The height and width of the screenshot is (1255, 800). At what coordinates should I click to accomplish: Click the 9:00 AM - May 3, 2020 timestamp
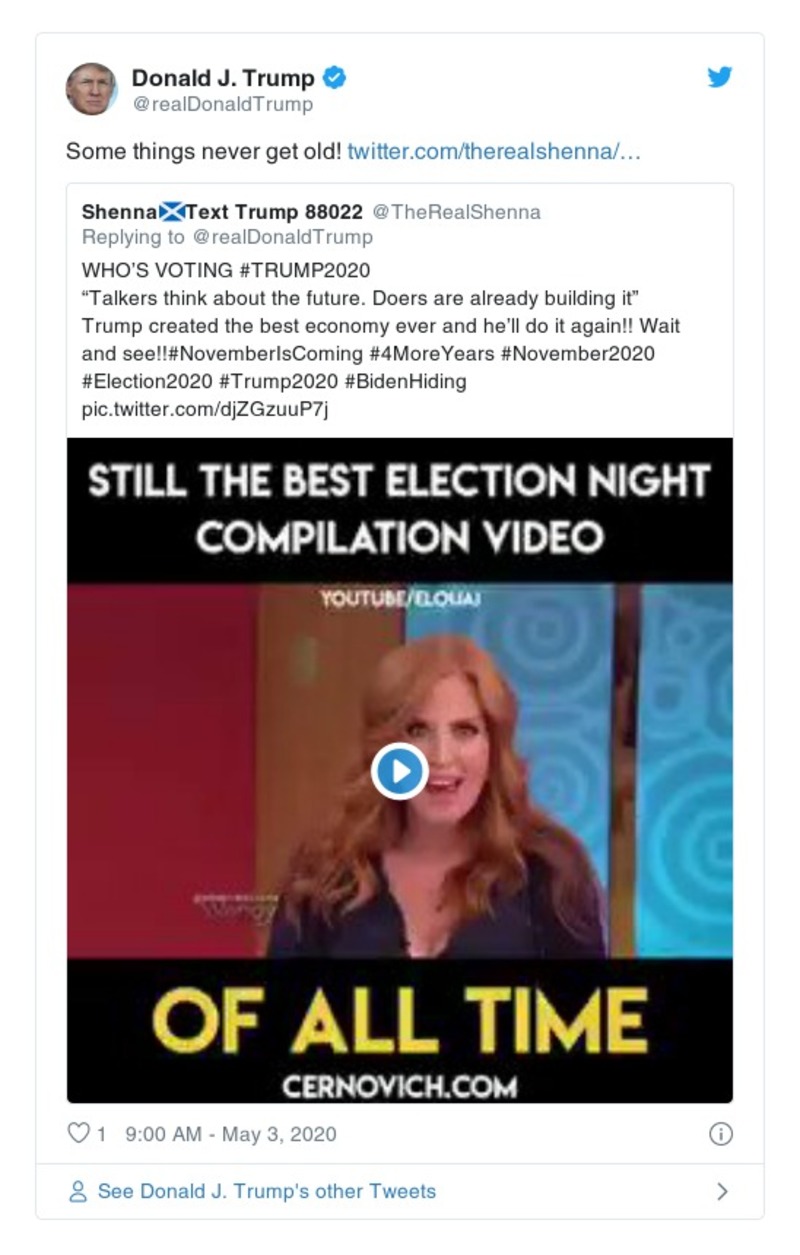click(x=230, y=1134)
